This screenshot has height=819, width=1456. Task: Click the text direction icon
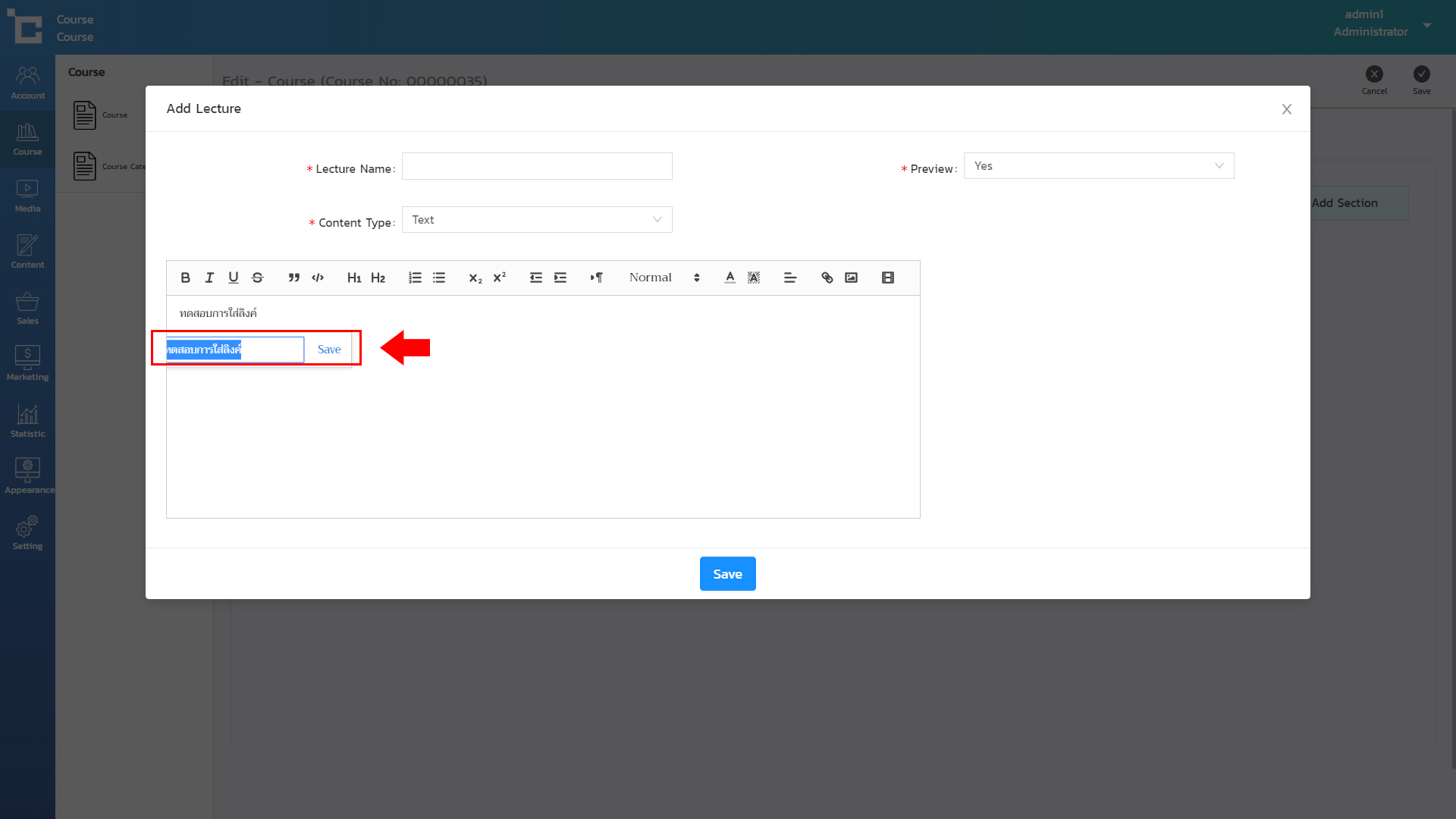click(597, 278)
